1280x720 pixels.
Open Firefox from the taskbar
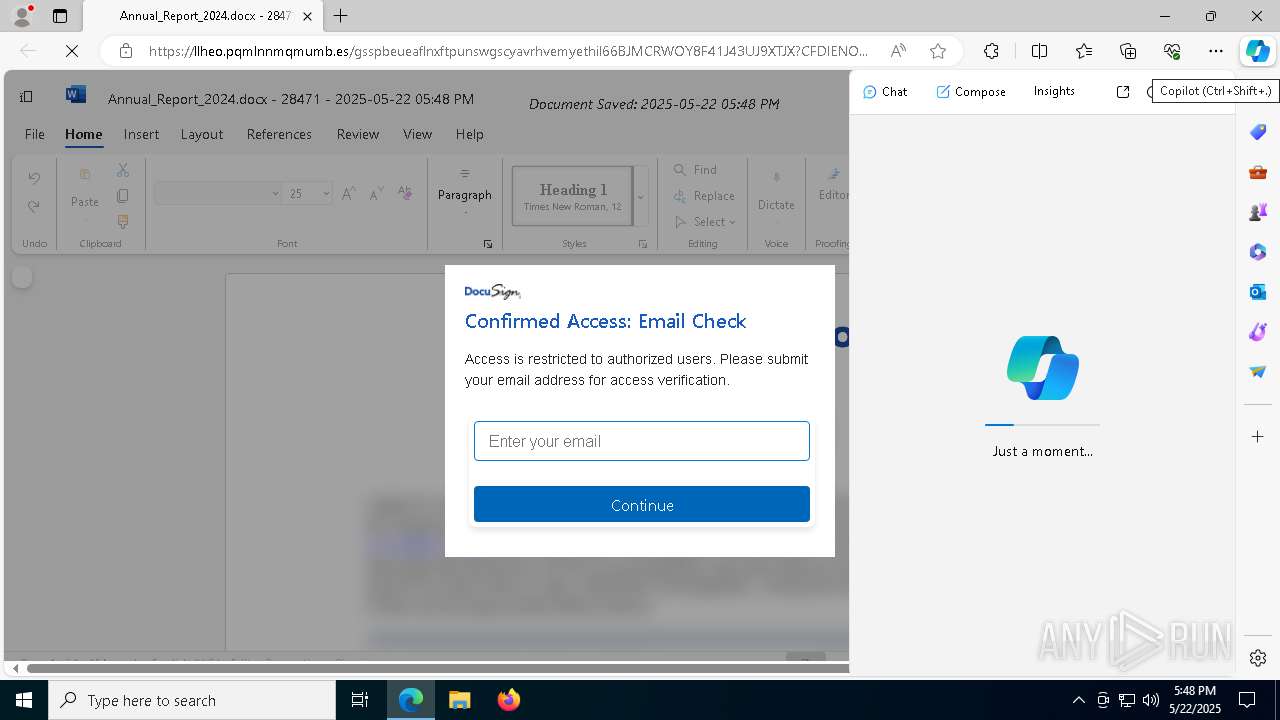point(509,700)
